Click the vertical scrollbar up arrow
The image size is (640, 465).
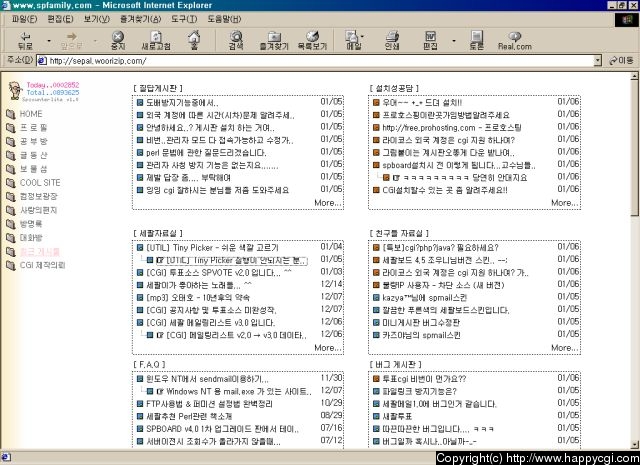coord(635,76)
